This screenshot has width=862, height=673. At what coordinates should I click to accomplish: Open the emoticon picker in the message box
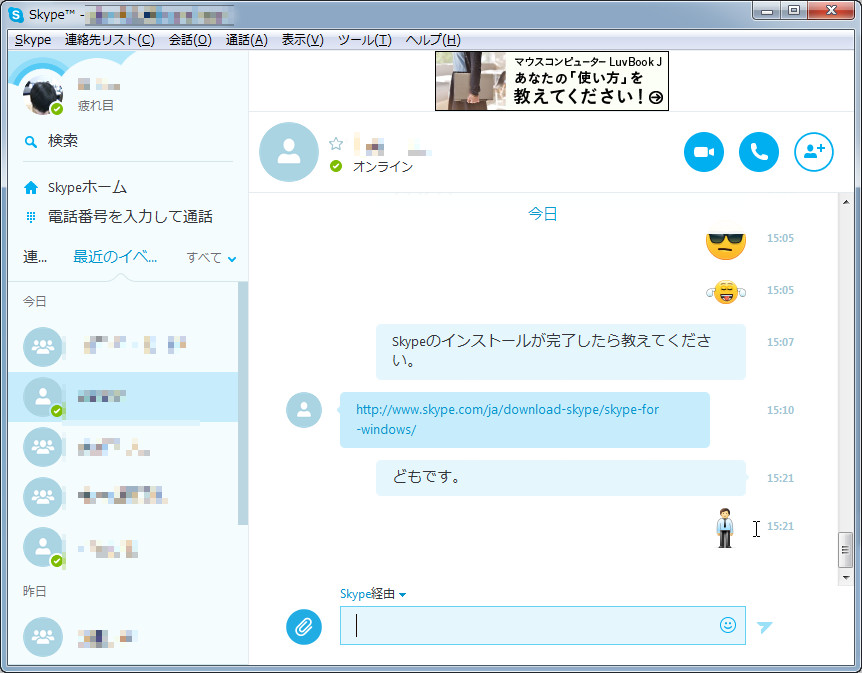729,625
